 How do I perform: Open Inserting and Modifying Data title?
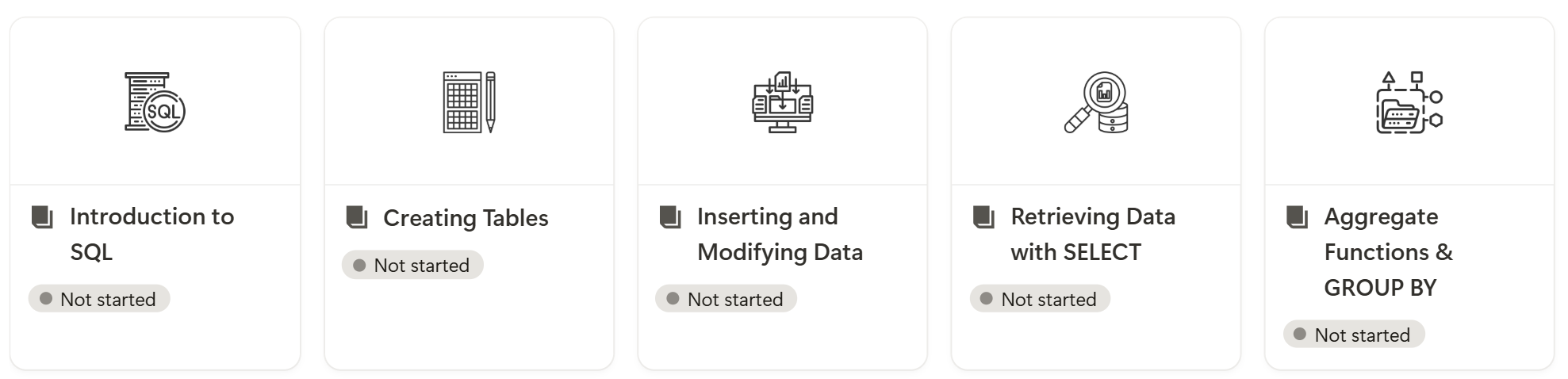coord(780,234)
